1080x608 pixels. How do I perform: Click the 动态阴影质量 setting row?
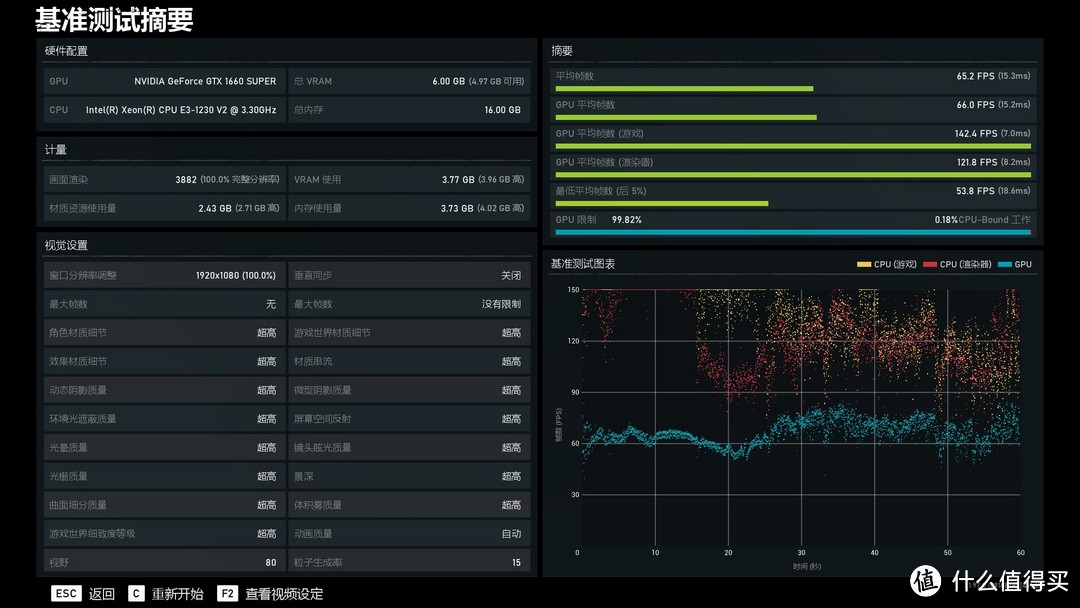164,390
